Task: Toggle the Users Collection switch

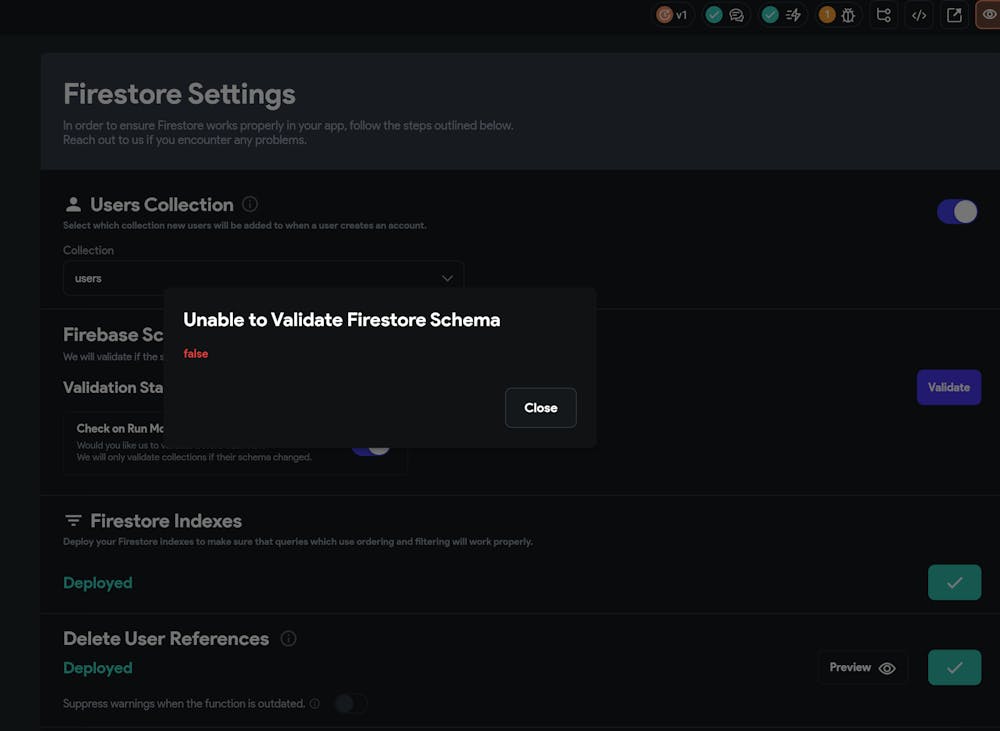Action: 957,211
